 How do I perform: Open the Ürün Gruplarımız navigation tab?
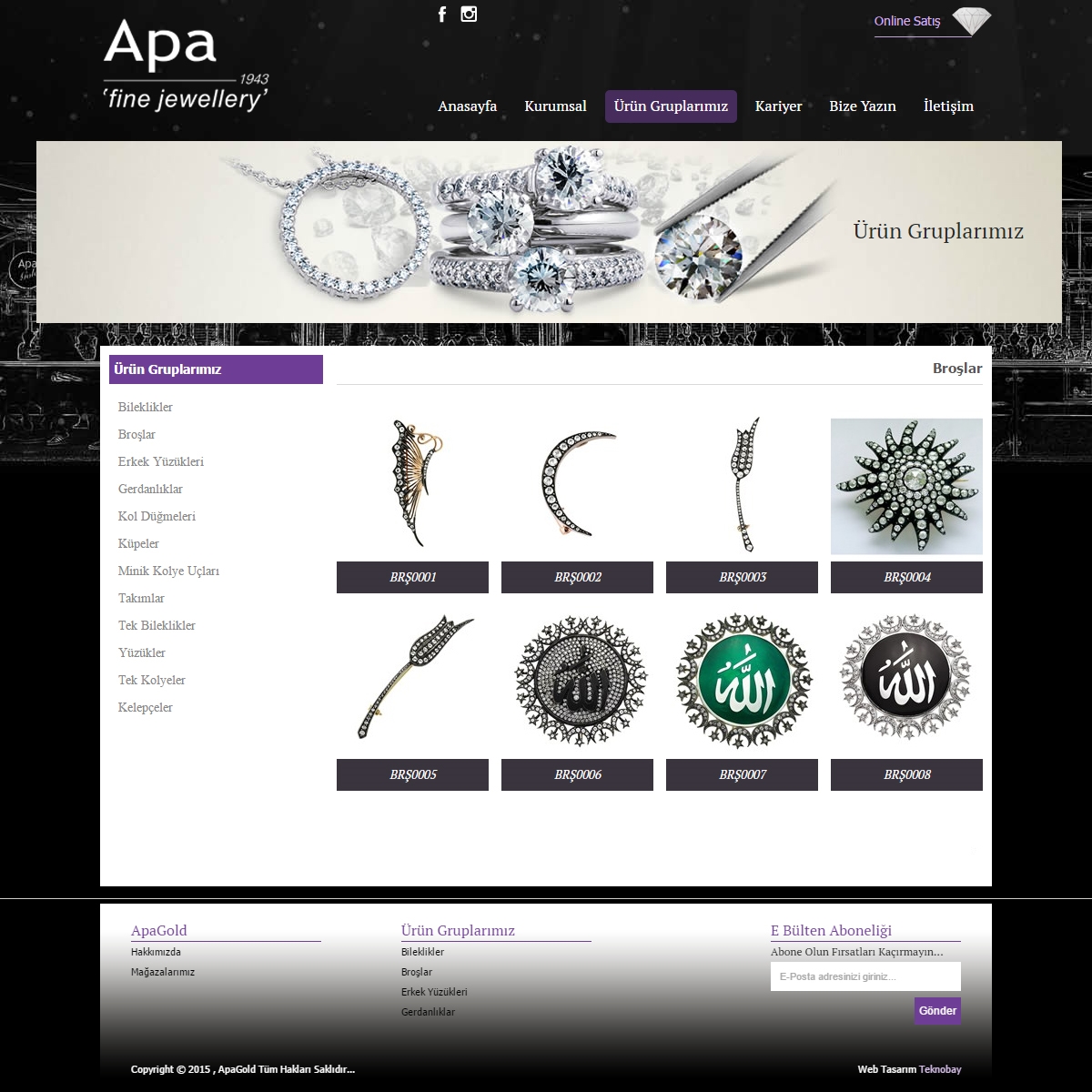[x=671, y=106]
